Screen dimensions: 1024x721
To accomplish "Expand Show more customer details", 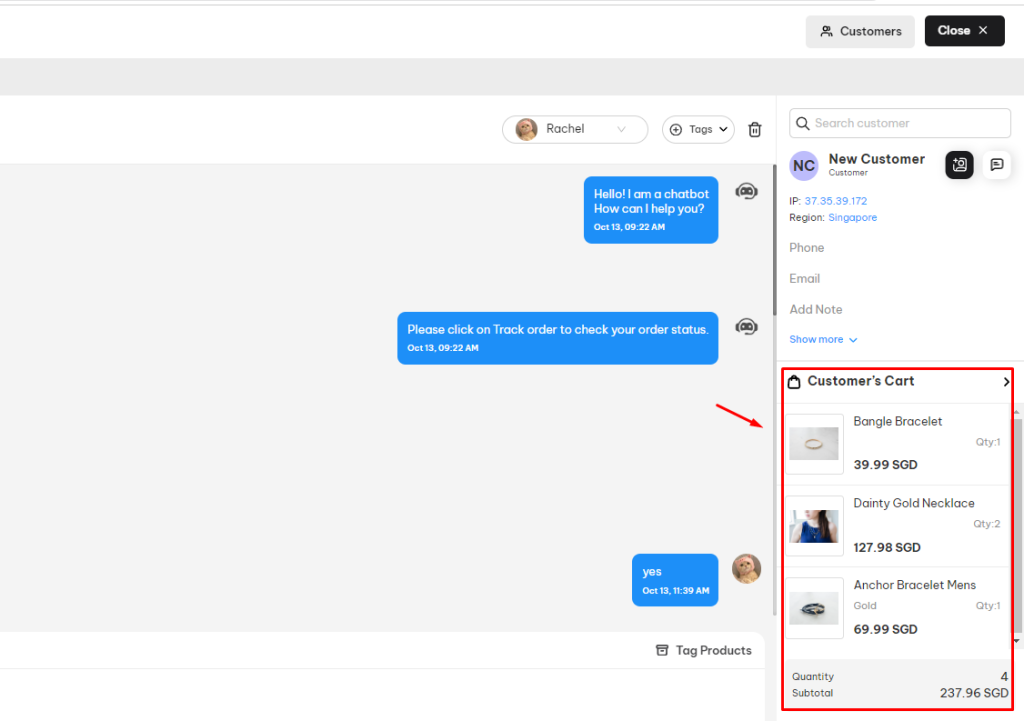I will point(823,340).
